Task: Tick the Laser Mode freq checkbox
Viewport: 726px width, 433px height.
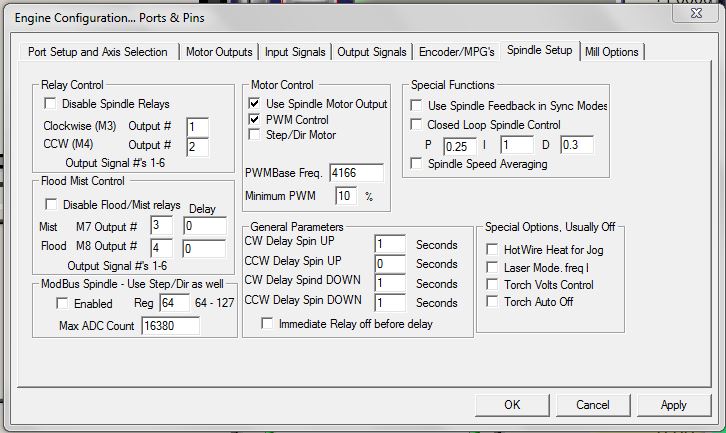Action: 492,267
